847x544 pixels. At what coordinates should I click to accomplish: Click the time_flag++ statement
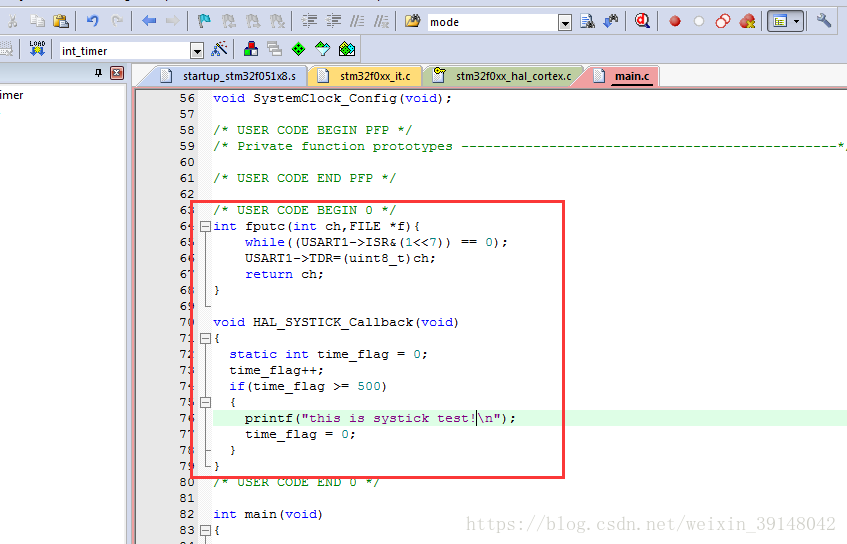[x=276, y=371]
